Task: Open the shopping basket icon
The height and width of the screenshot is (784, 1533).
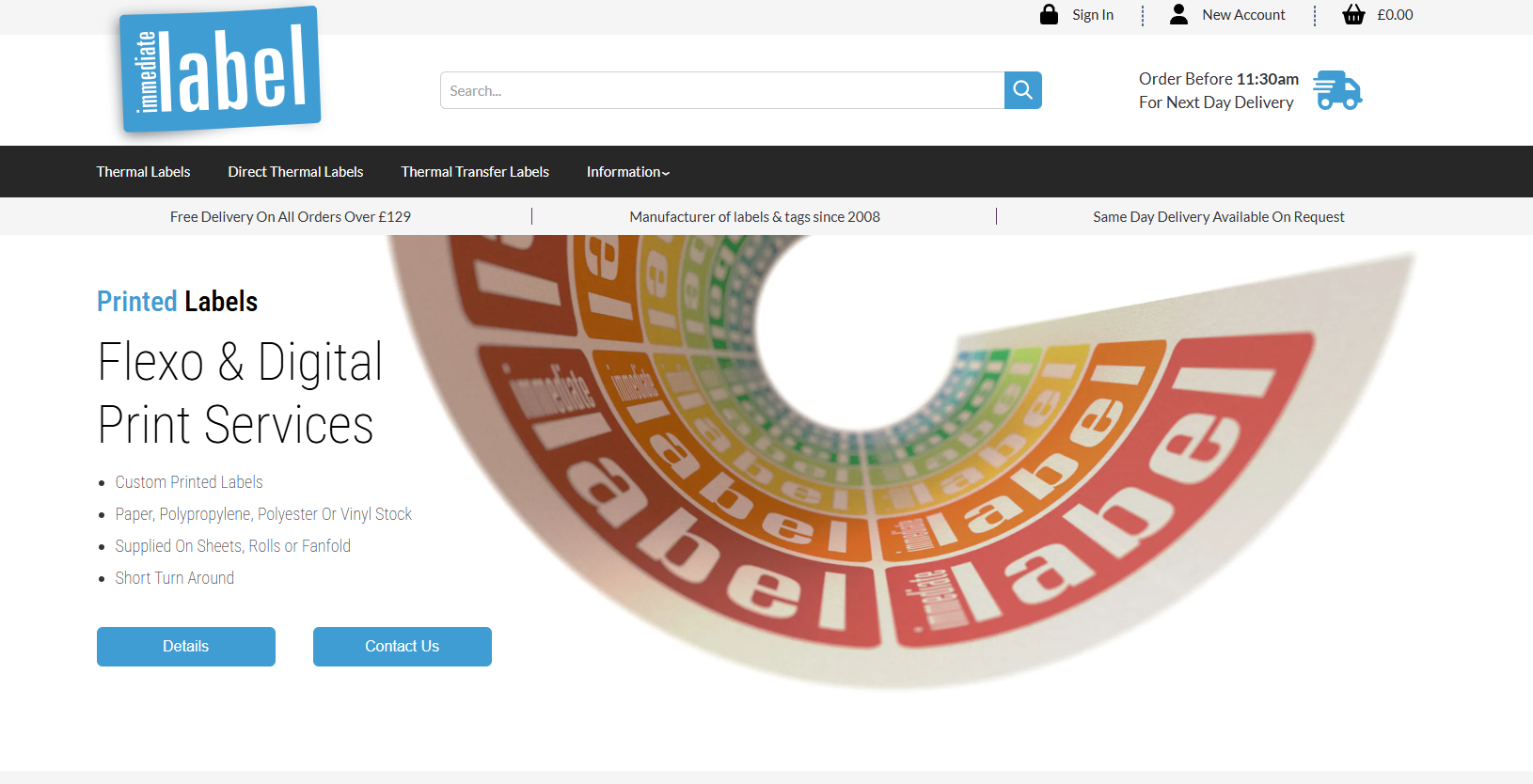Action: point(1352,14)
